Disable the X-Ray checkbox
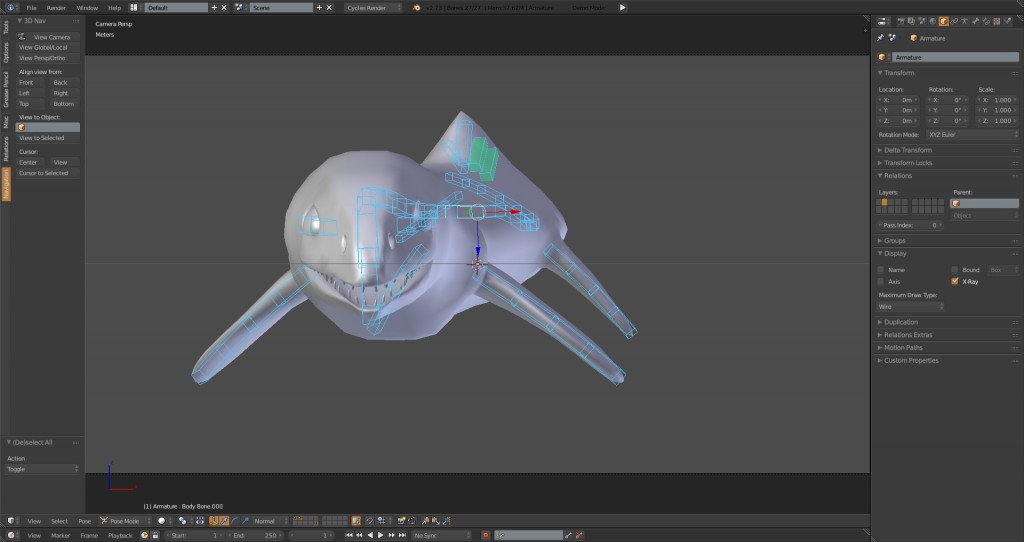The image size is (1024, 542). tap(955, 281)
